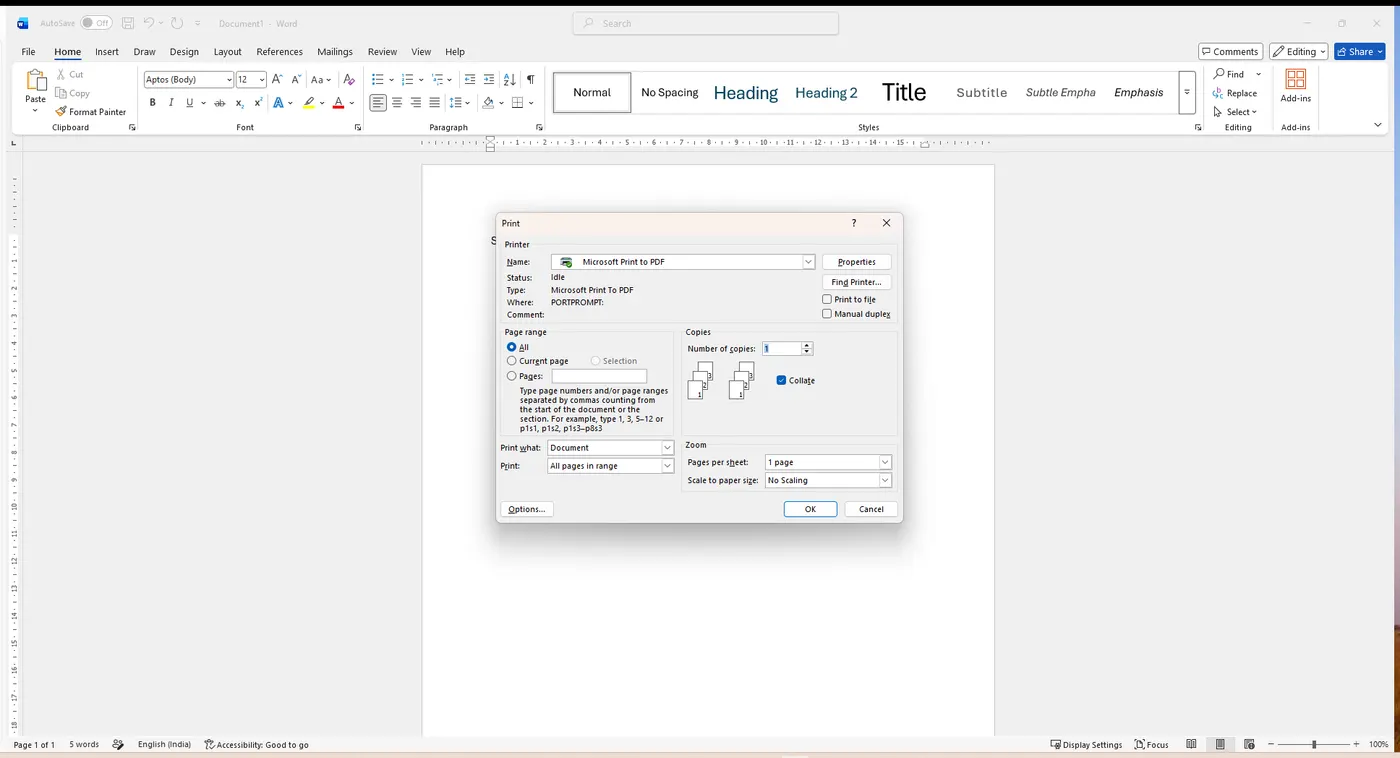
Task: Click the Pages range input field
Action: [599, 376]
